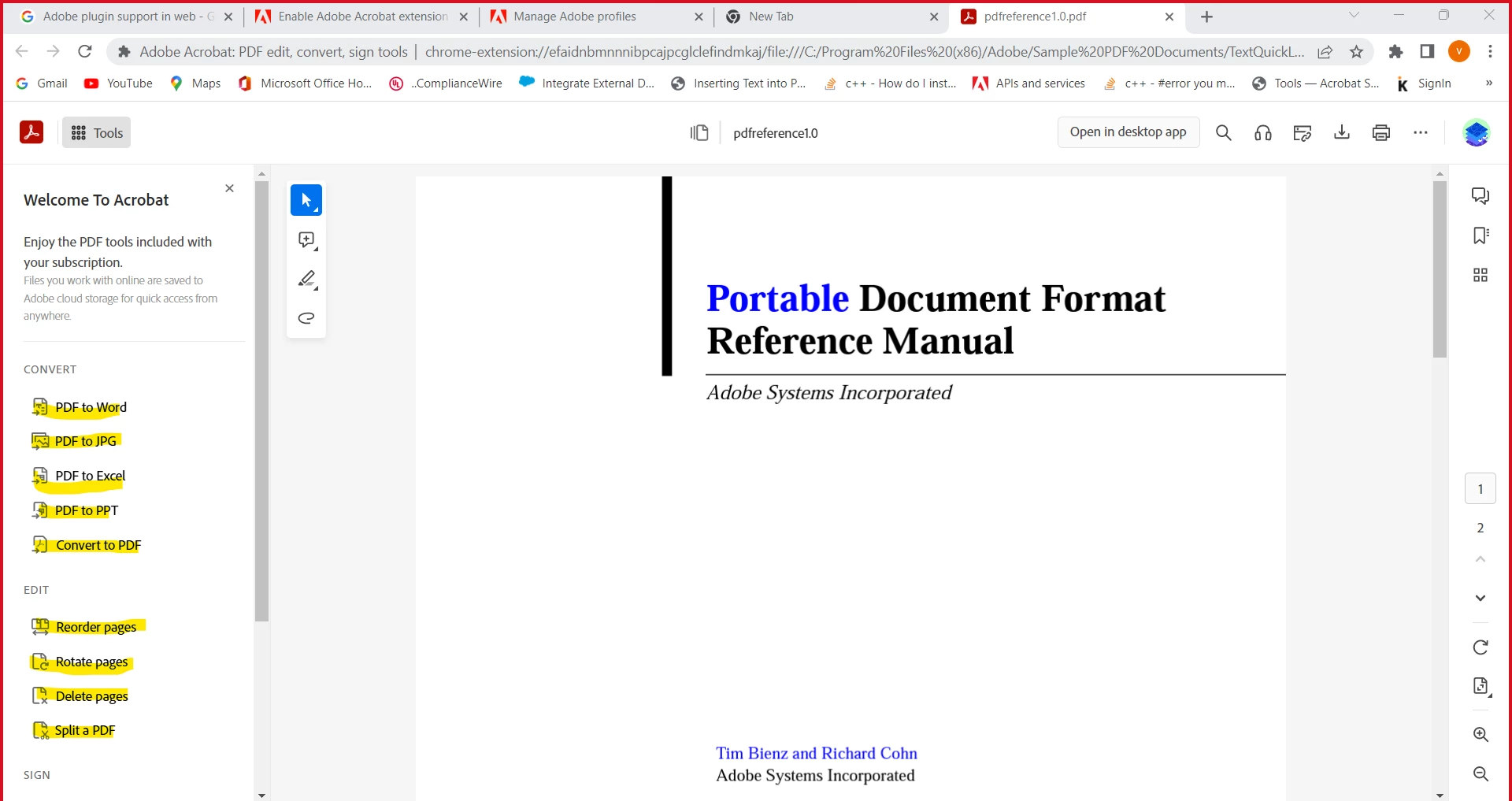Switch to Enable Adobe Acrobat extension tab
Image resolution: width=1512 pixels, height=801 pixels.
(361, 17)
